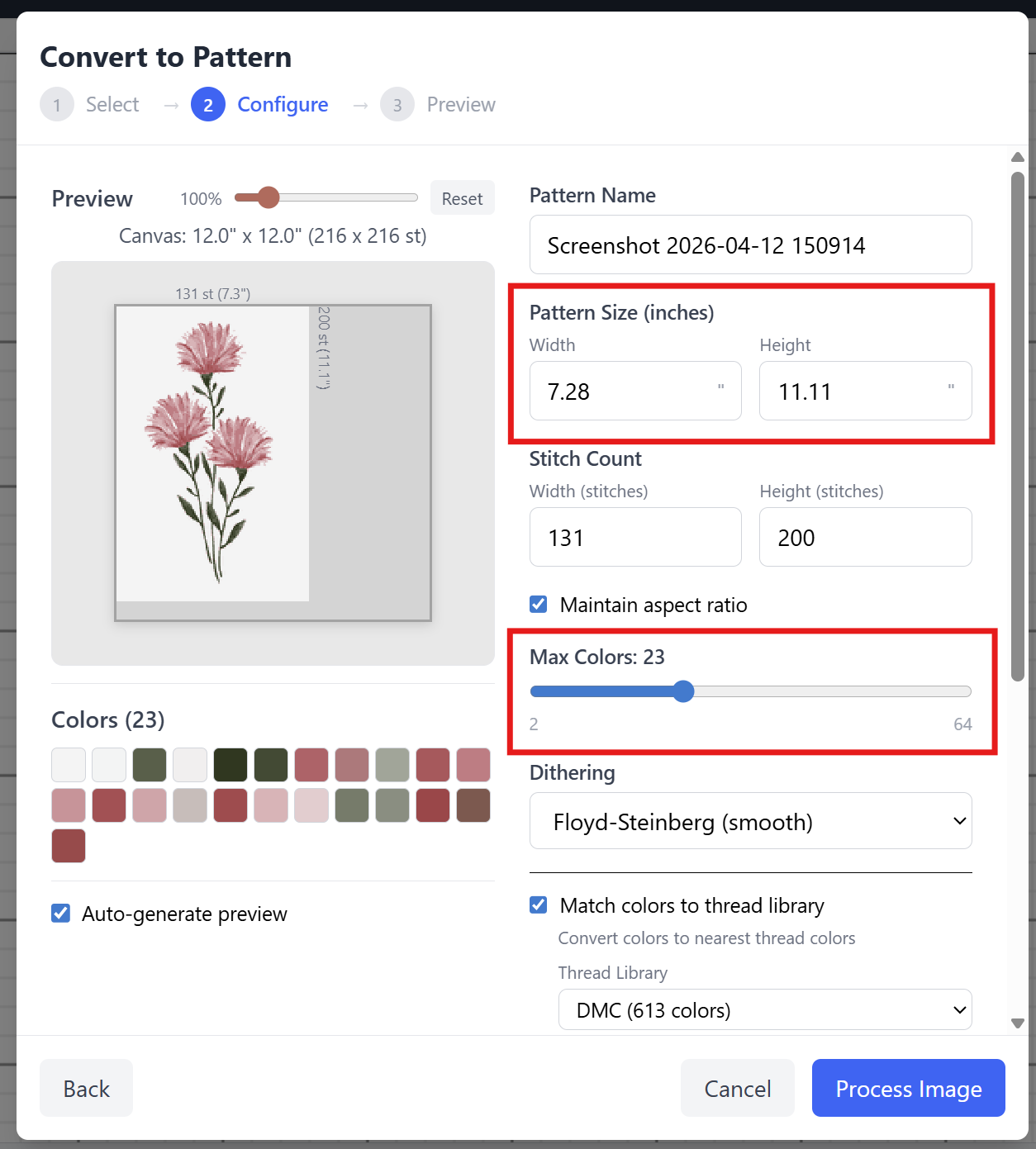Viewport: 1036px width, 1149px height.
Task: Click step 1 Select circle icon
Action: [57, 105]
